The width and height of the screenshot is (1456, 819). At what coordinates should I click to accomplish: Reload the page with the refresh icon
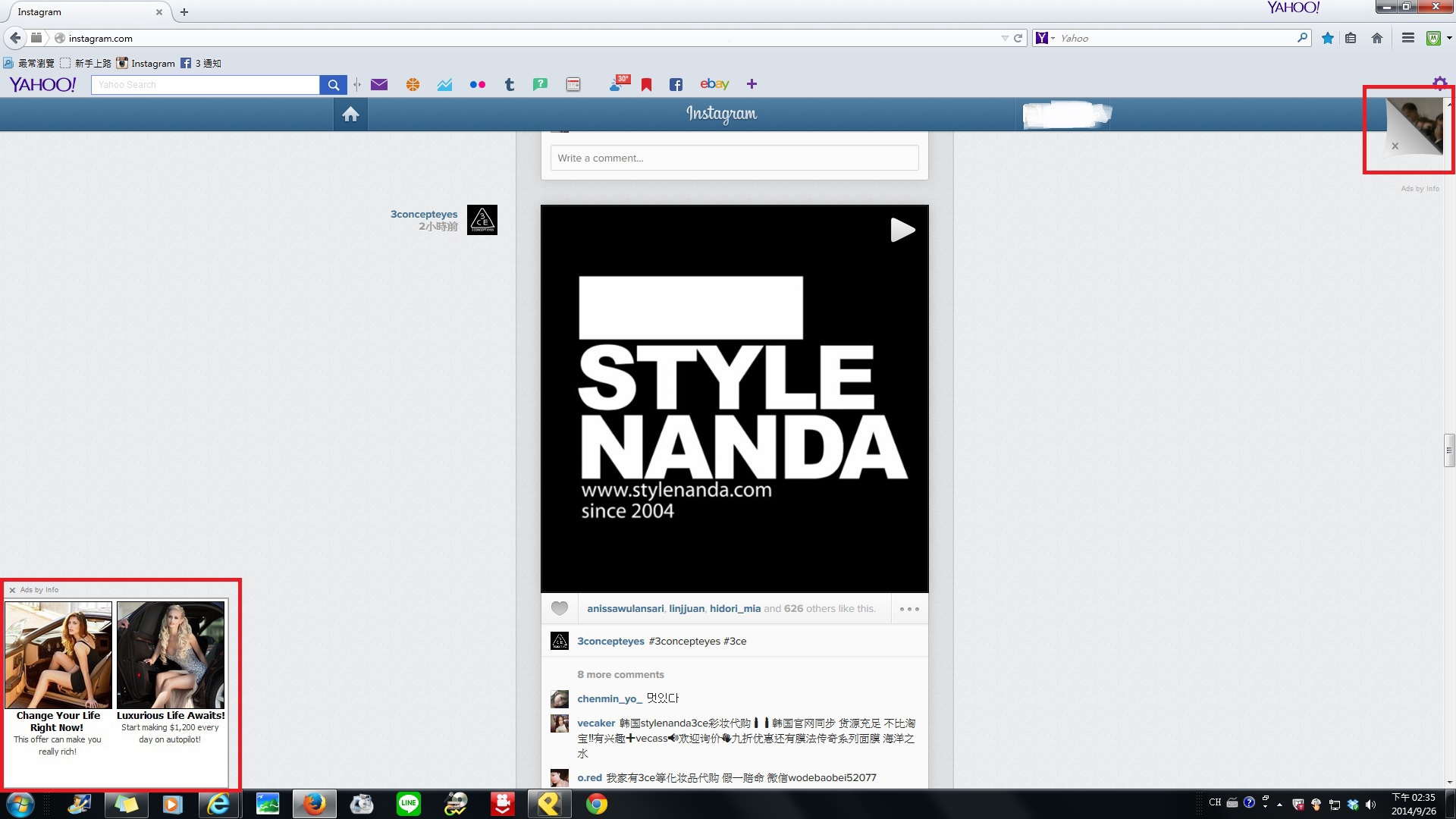click(x=1018, y=38)
